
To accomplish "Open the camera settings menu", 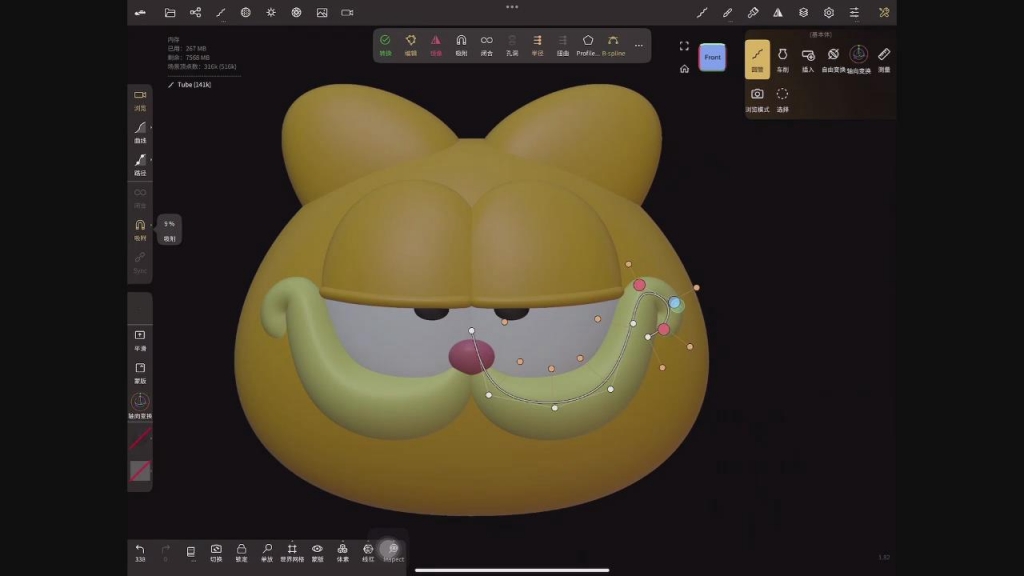I will 347,12.
